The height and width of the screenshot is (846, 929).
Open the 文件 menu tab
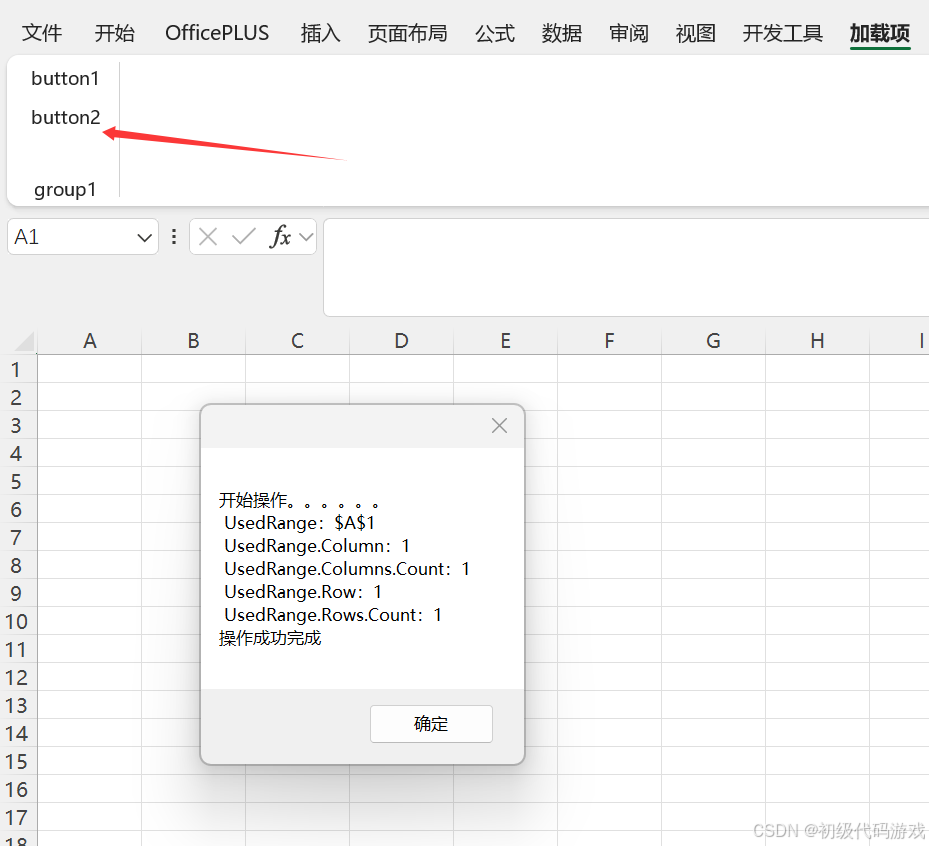[x=41, y=33]
